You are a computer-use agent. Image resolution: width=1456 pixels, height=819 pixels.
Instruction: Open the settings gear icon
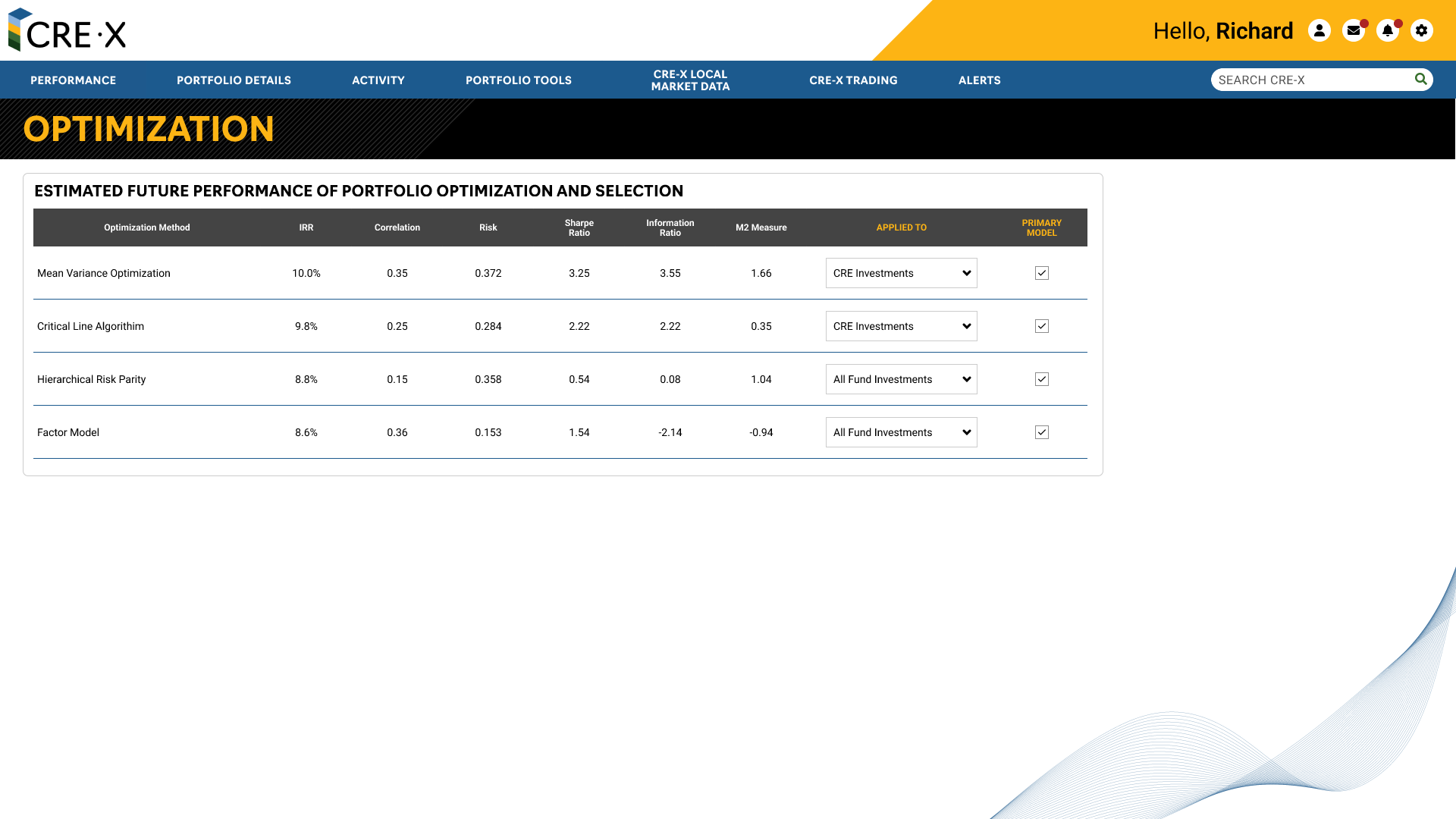point(1422,30)
